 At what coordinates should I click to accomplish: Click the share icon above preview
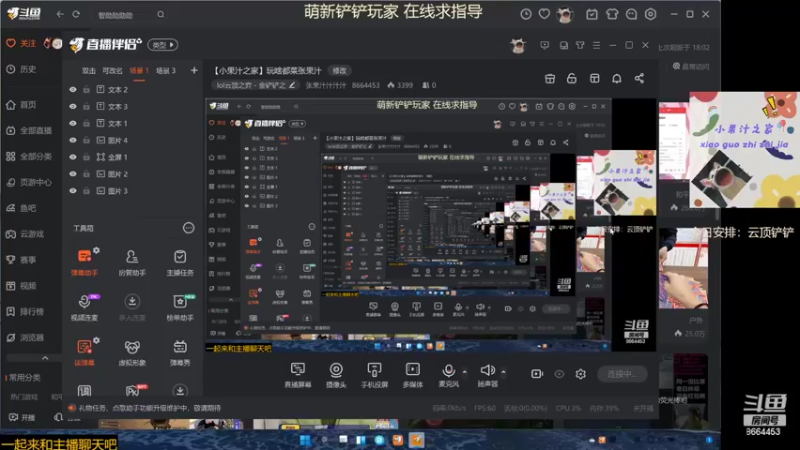click(x=639, y=79)
